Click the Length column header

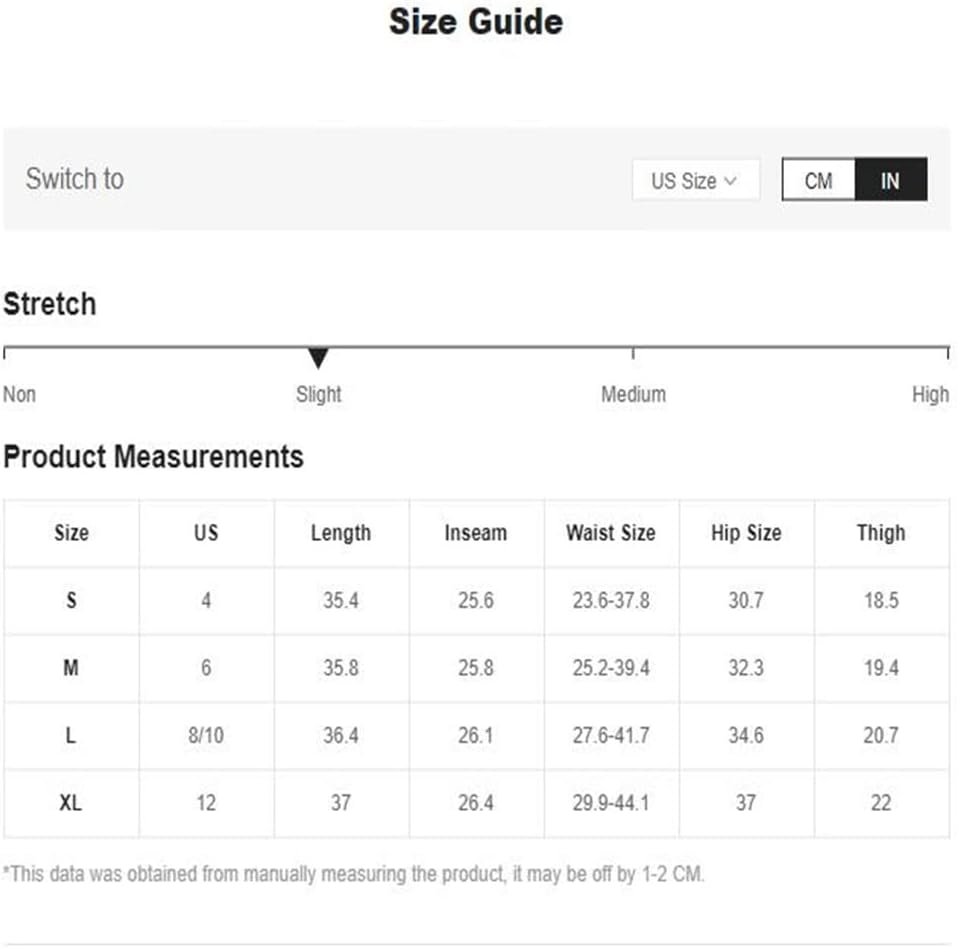340,533
